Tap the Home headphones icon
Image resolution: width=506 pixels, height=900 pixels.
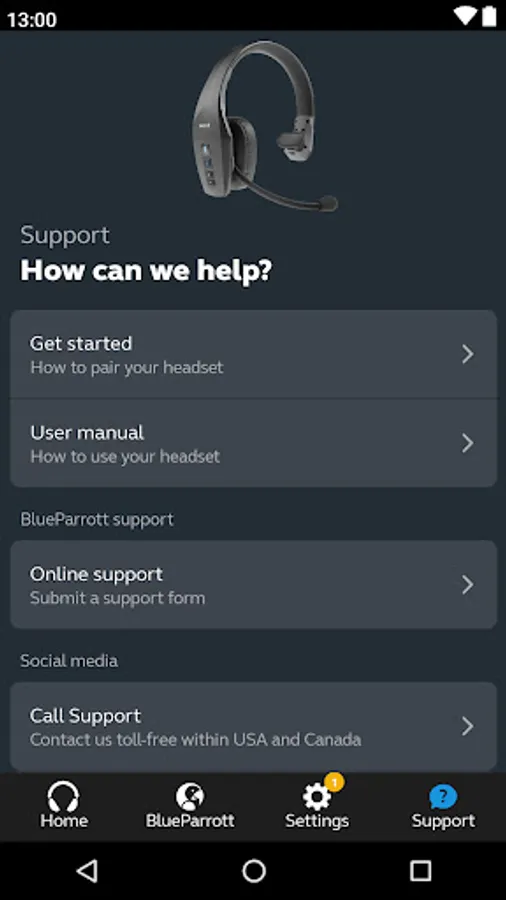click(63, 796)
